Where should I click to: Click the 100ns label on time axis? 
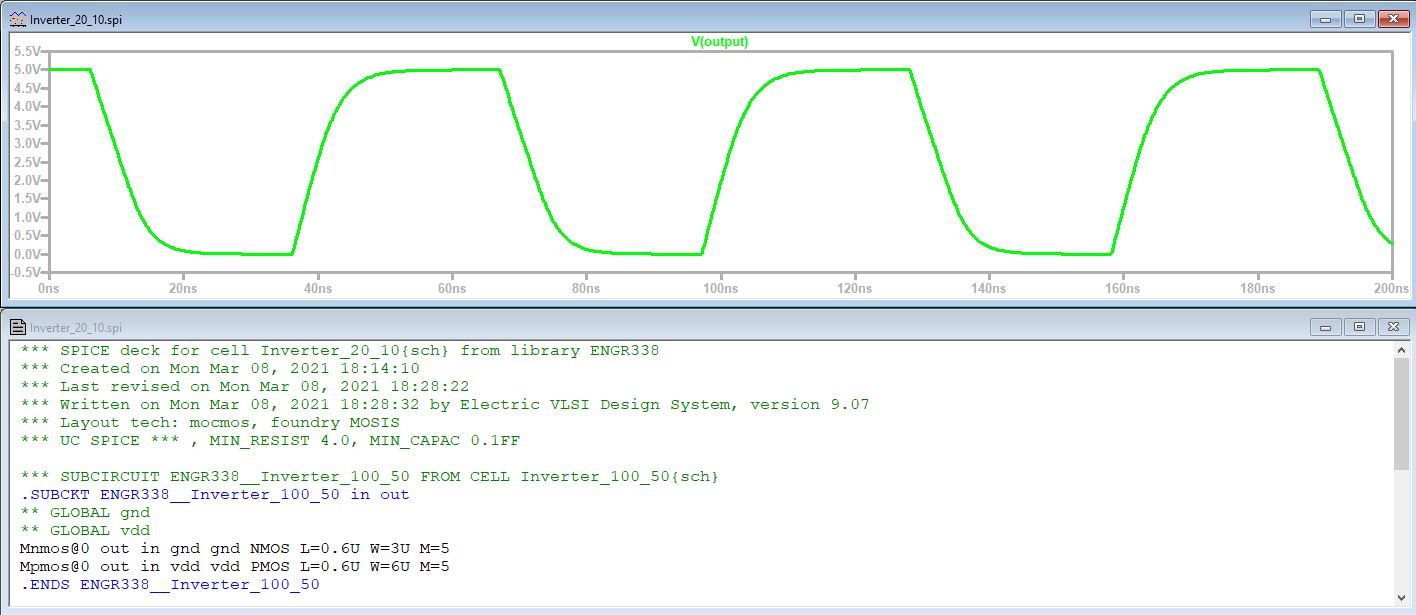tap(719, 288)
